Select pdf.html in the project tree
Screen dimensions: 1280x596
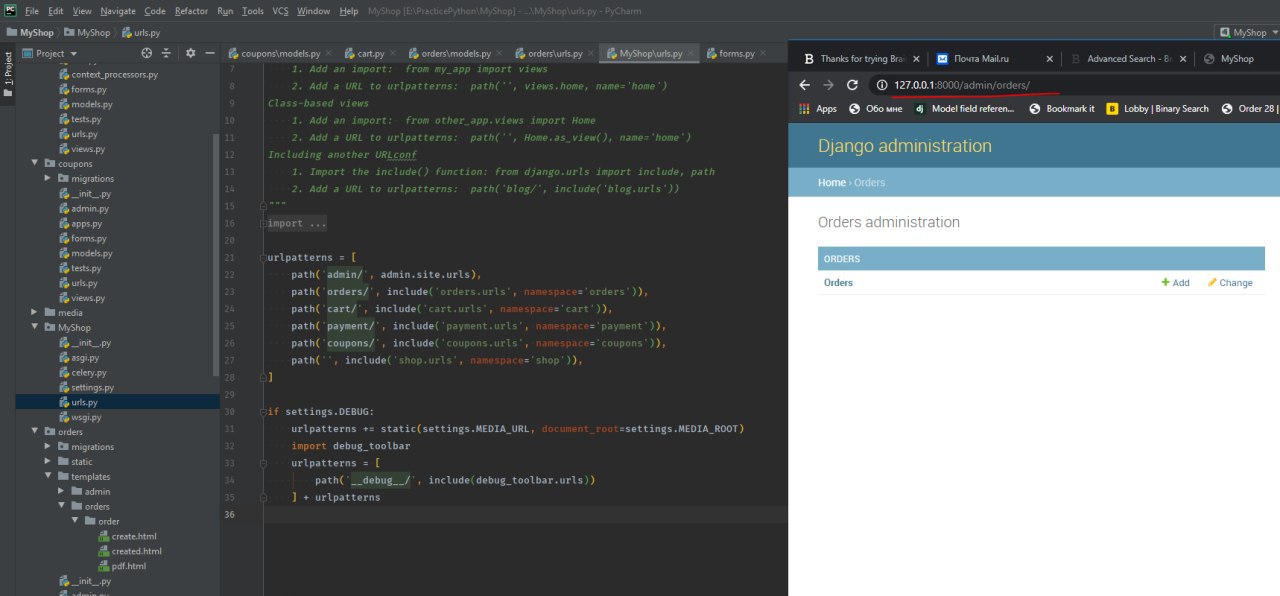128,566
